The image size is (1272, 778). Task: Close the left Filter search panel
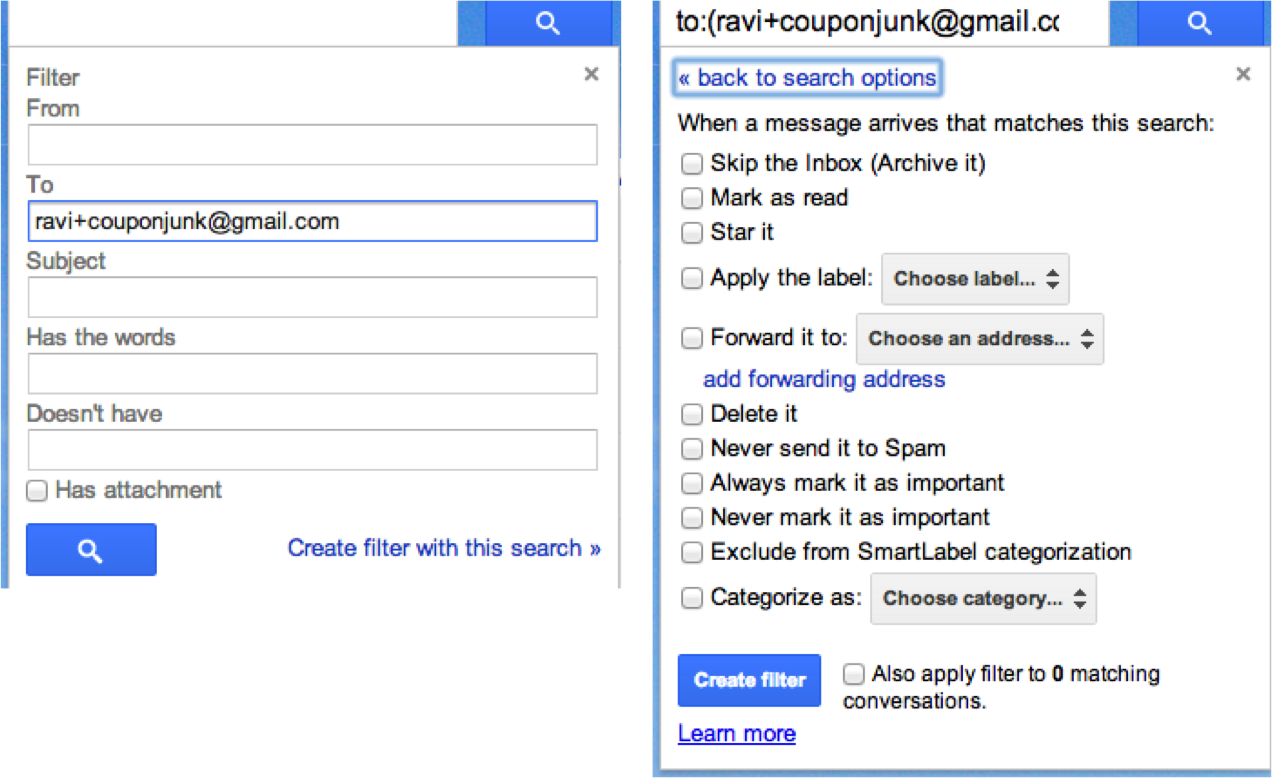(x=591, y=74)
